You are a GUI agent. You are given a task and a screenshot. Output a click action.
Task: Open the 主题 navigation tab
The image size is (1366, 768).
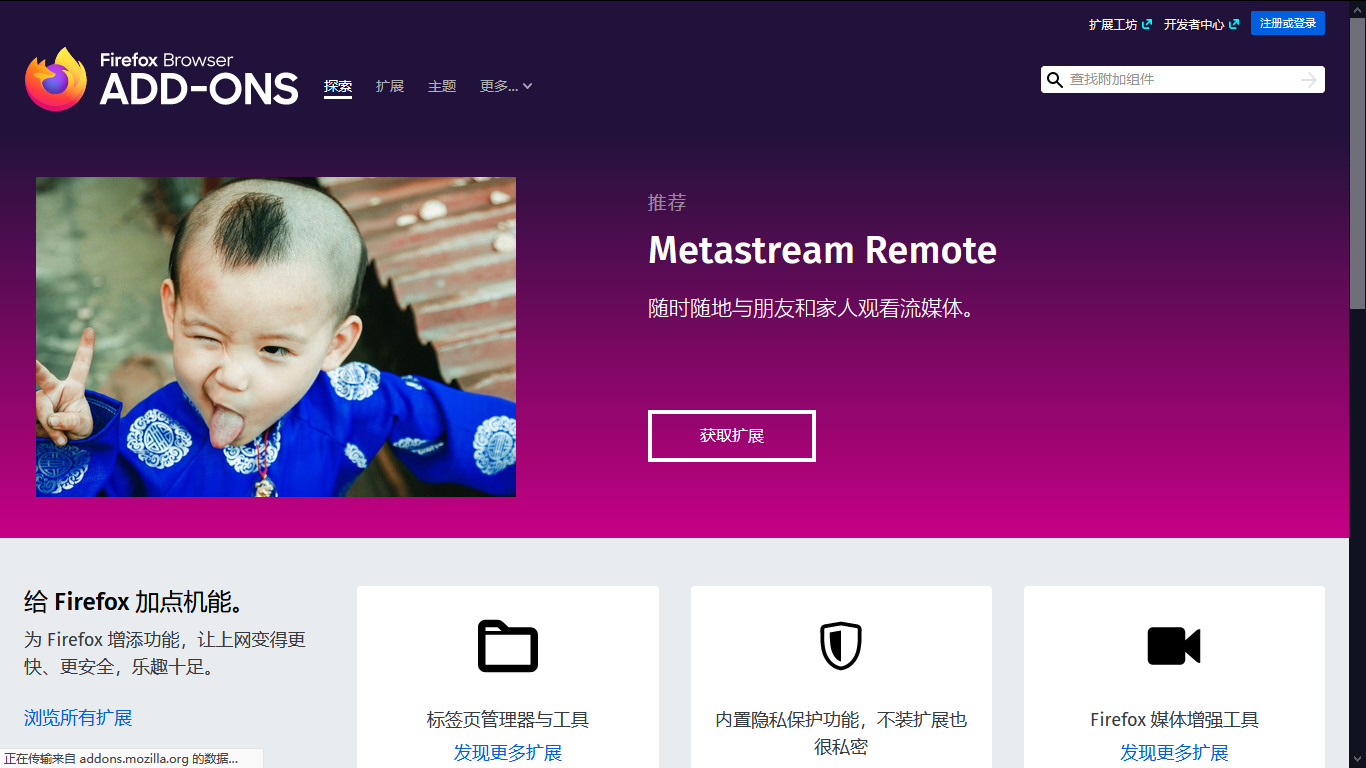coord(442,86)
